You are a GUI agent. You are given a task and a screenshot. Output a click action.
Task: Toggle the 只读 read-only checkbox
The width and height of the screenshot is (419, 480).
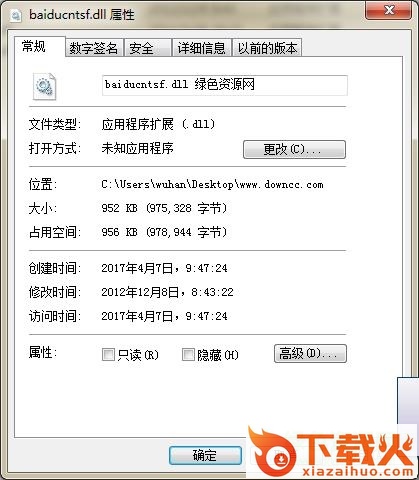(108, 355)
